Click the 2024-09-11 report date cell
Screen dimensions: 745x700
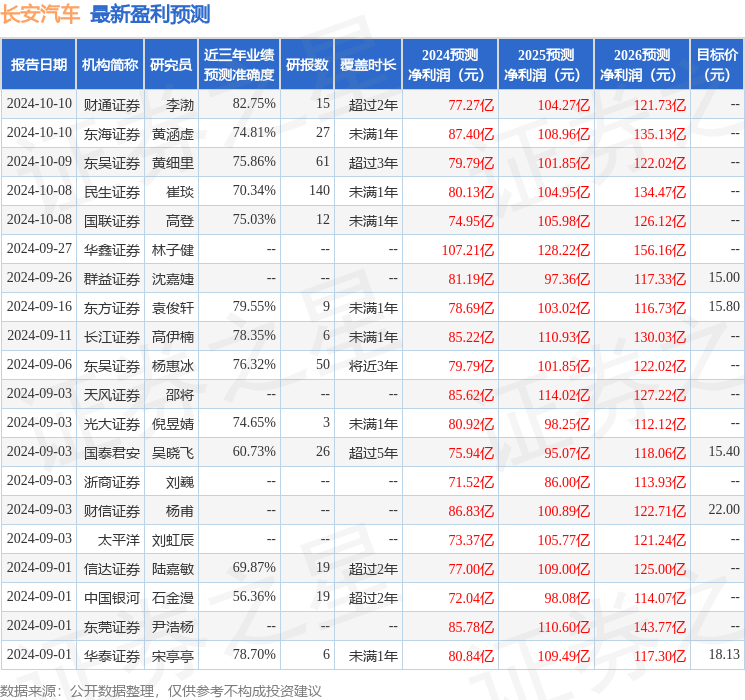[x=39, y=335]
